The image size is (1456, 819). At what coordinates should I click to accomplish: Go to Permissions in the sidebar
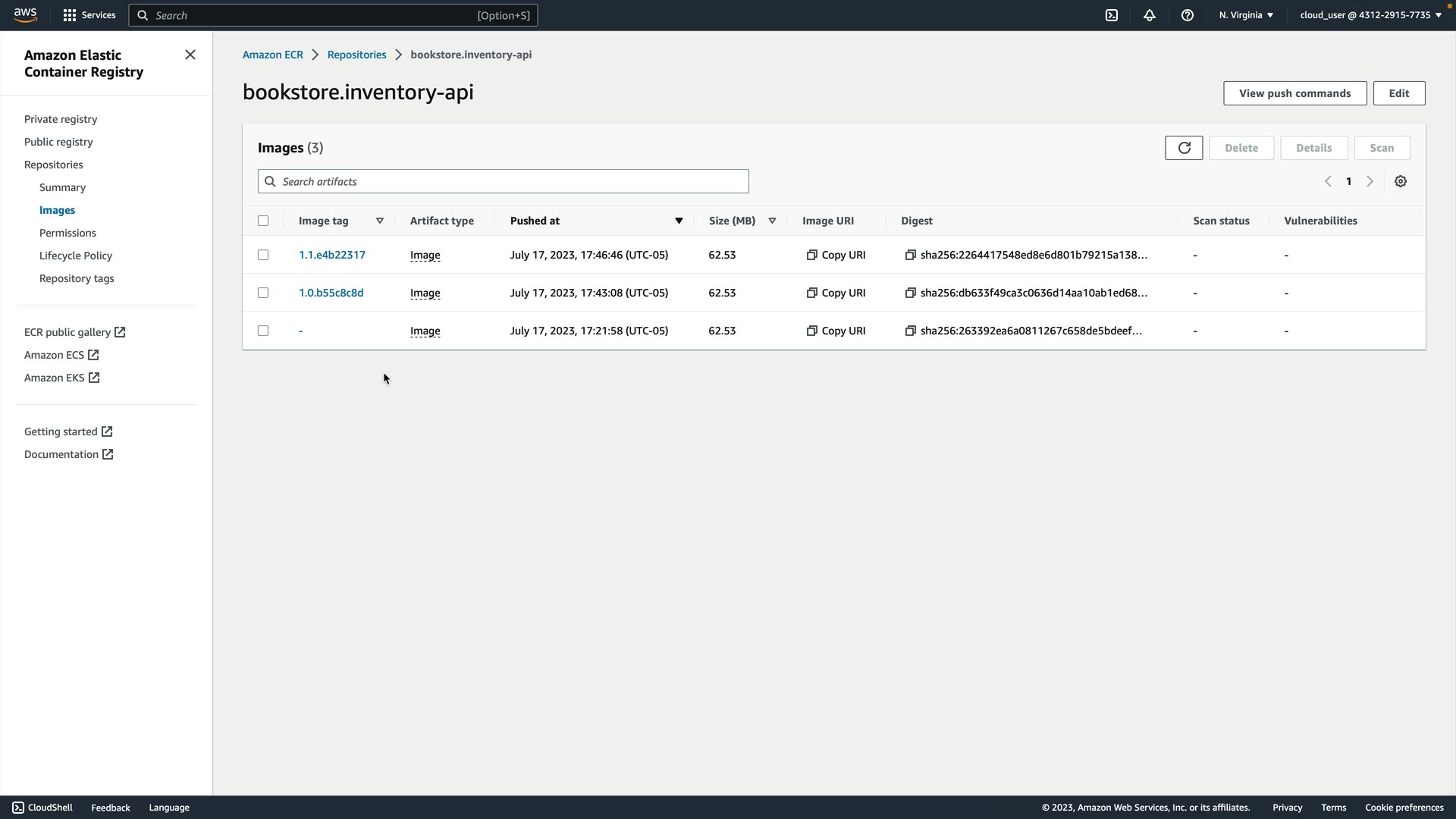[x=67, y=233]
